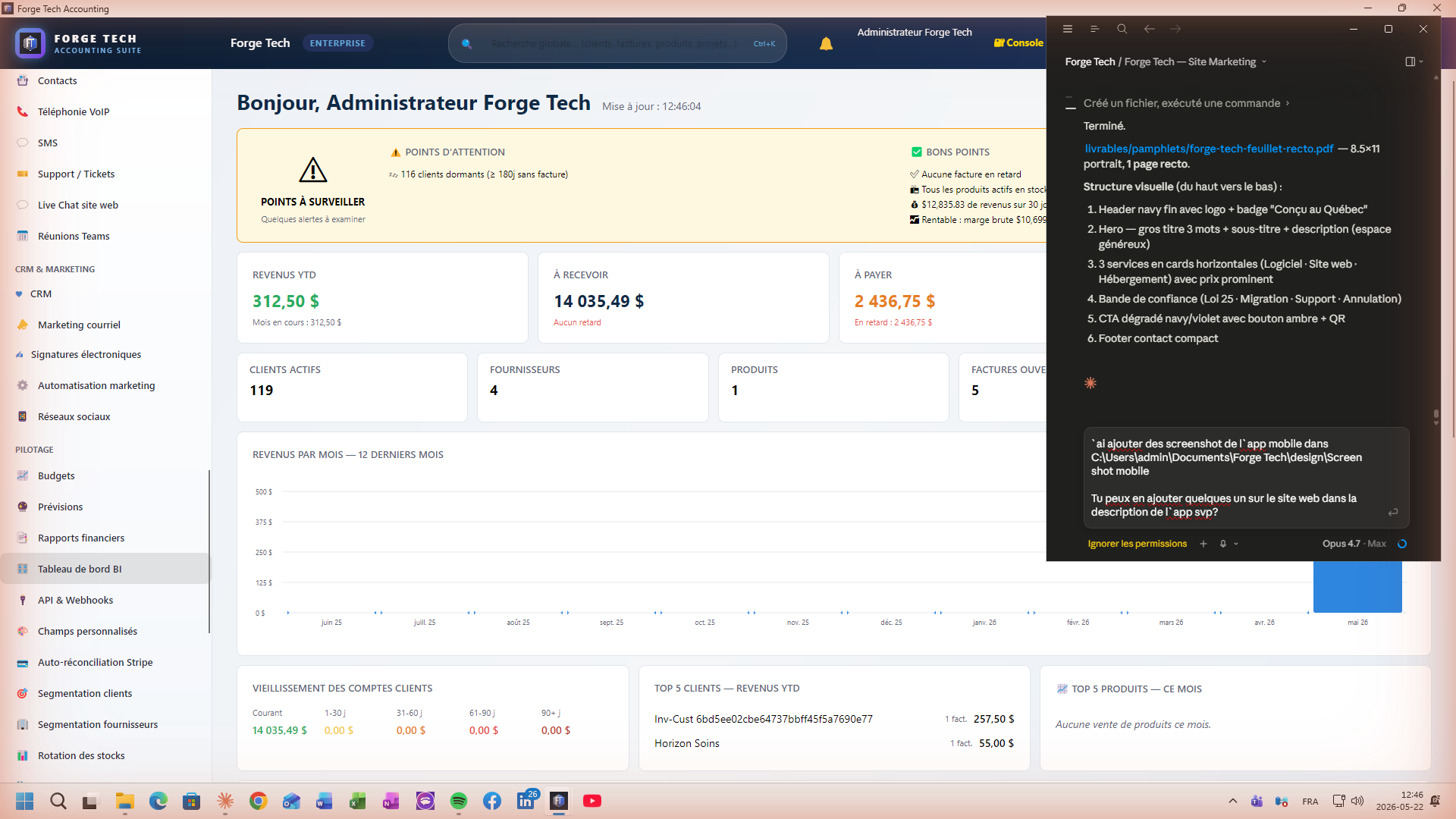Click the global search field in Forge Tech
The width and height of the screenshot is (1456, 819).
tap(617, 43)
